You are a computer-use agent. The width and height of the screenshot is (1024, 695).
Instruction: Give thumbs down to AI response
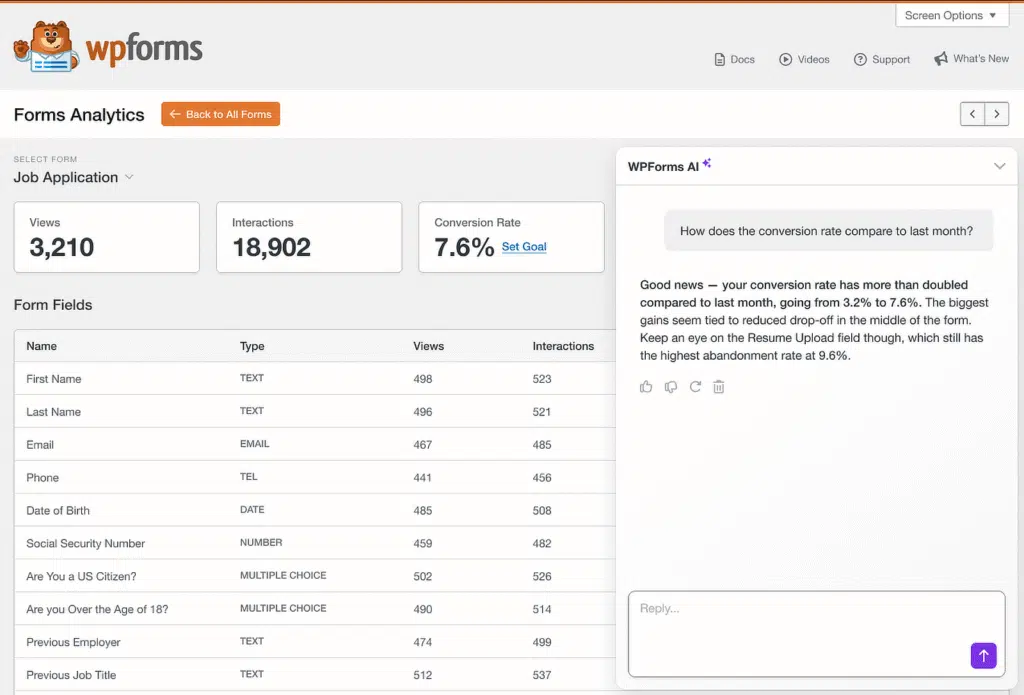[671, 387]
